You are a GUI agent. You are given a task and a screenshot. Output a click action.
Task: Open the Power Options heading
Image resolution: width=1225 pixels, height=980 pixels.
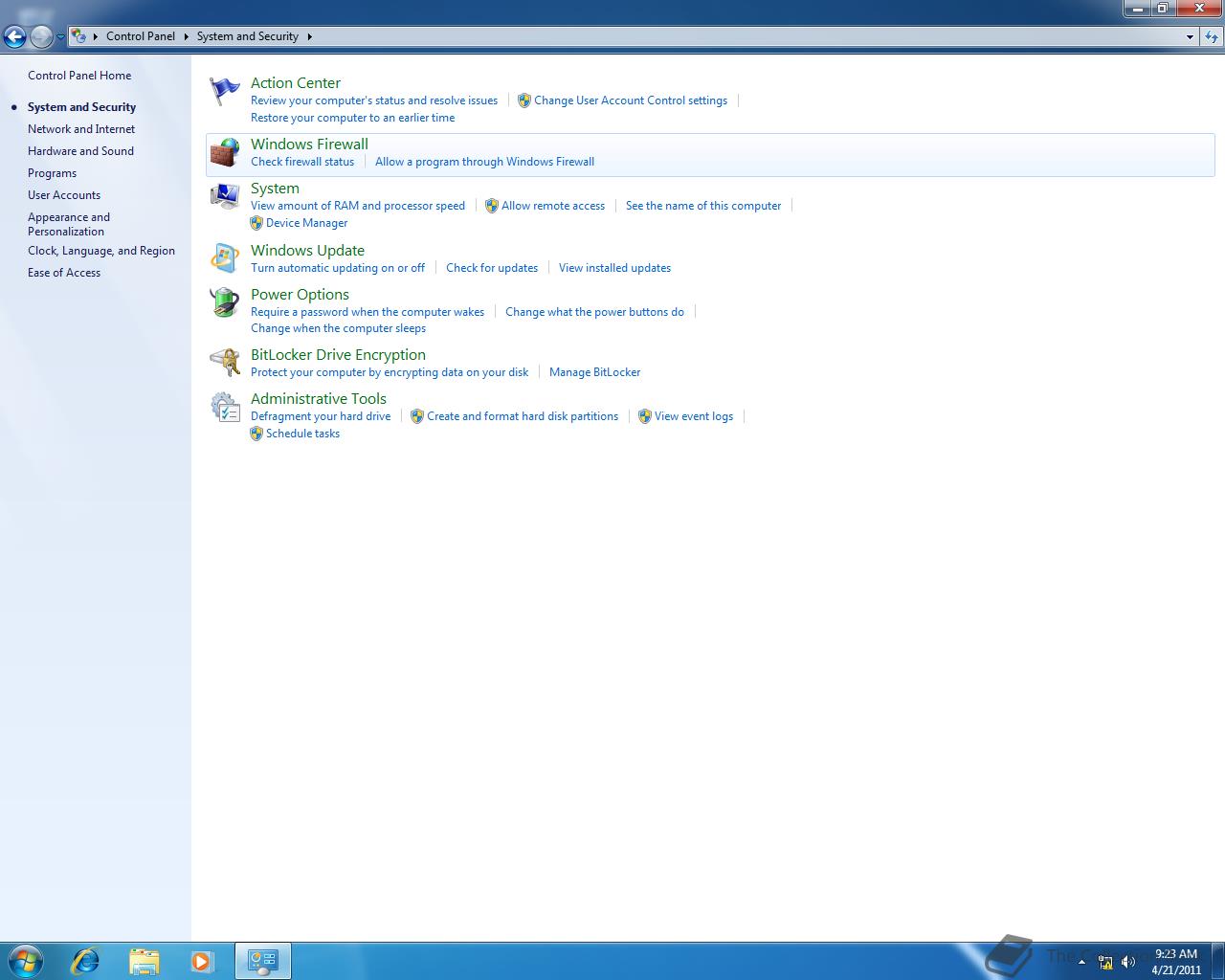point(300,295)
